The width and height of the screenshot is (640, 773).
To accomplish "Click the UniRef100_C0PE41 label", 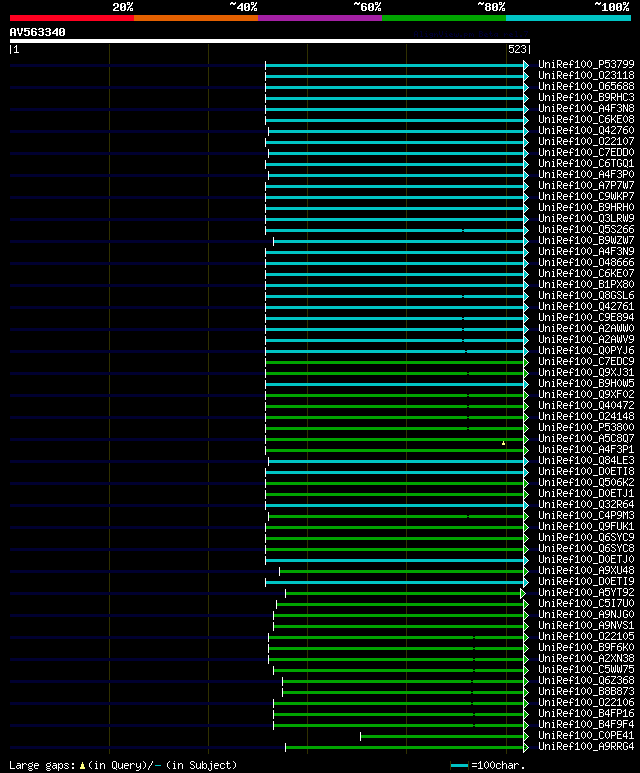I will click(x=586, y=736).
